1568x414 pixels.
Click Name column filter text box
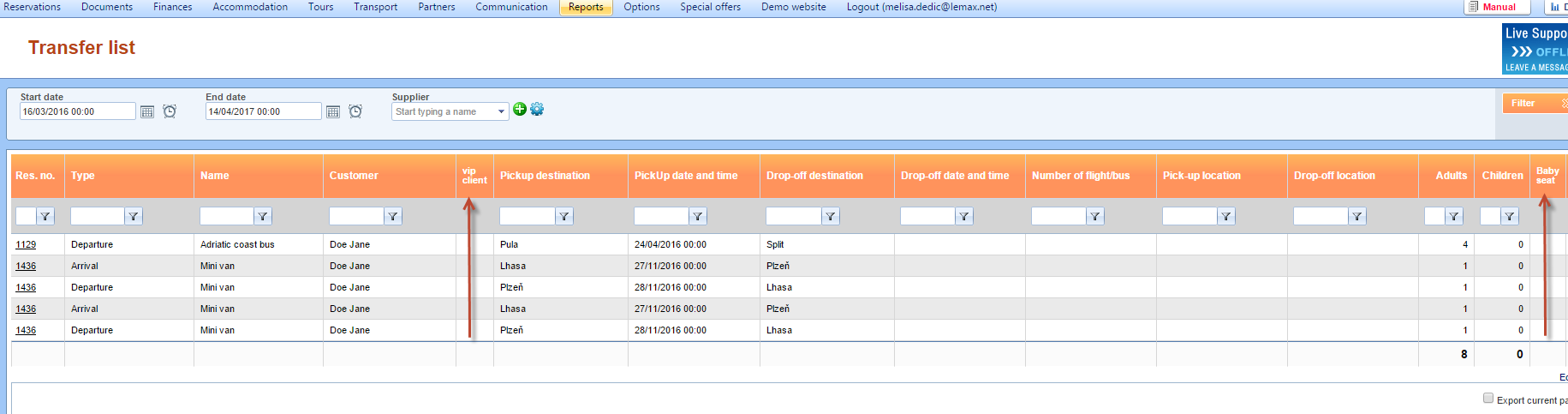tap(227, 216)
